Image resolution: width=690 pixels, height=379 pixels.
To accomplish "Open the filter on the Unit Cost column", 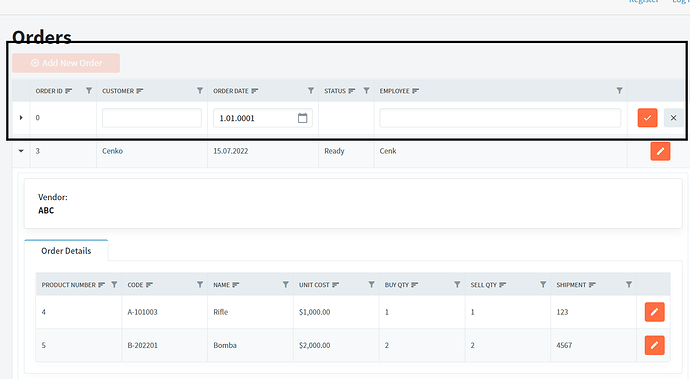I will [371, 285].
